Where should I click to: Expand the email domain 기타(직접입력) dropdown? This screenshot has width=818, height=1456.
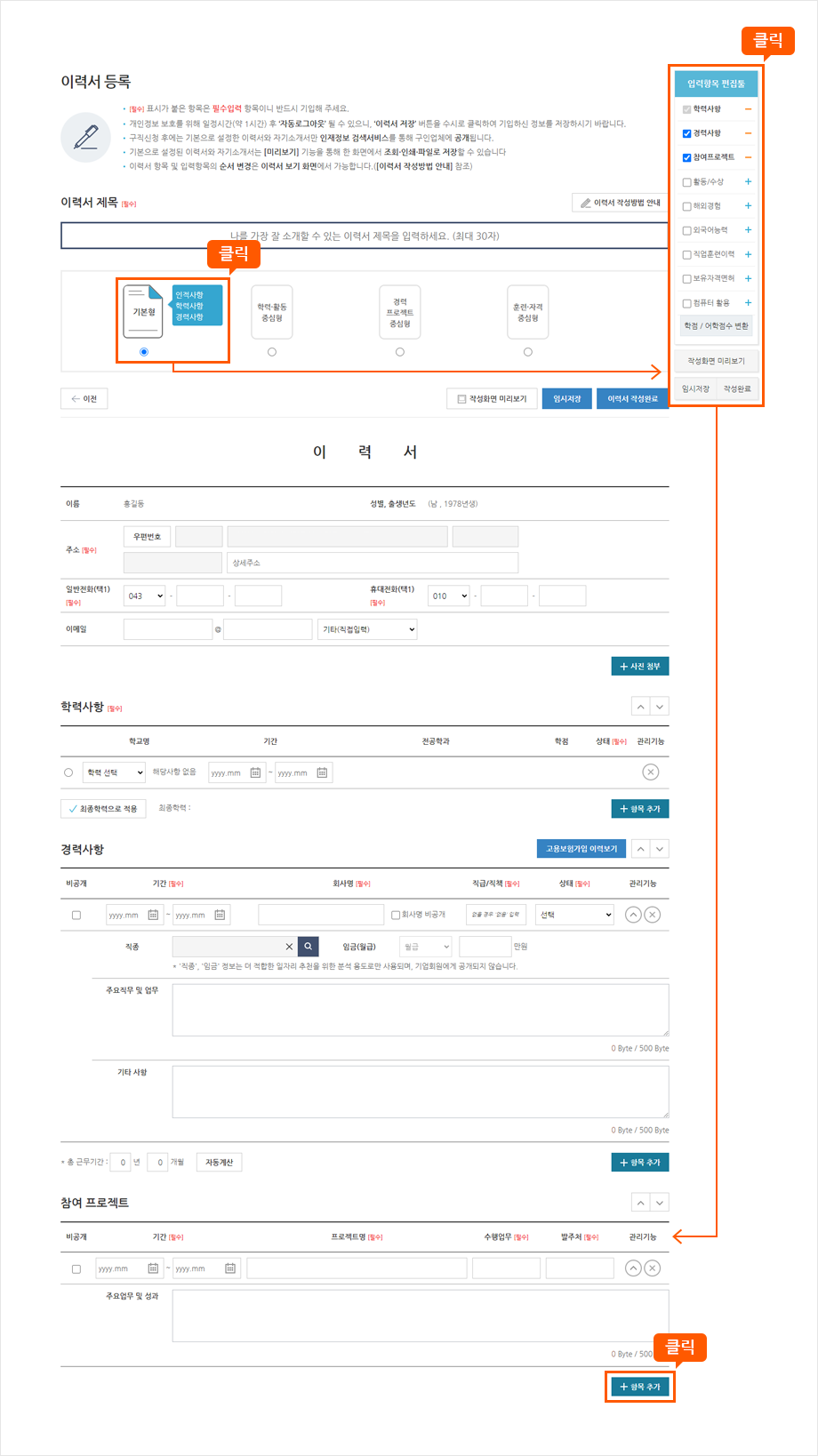coord(367,629)
